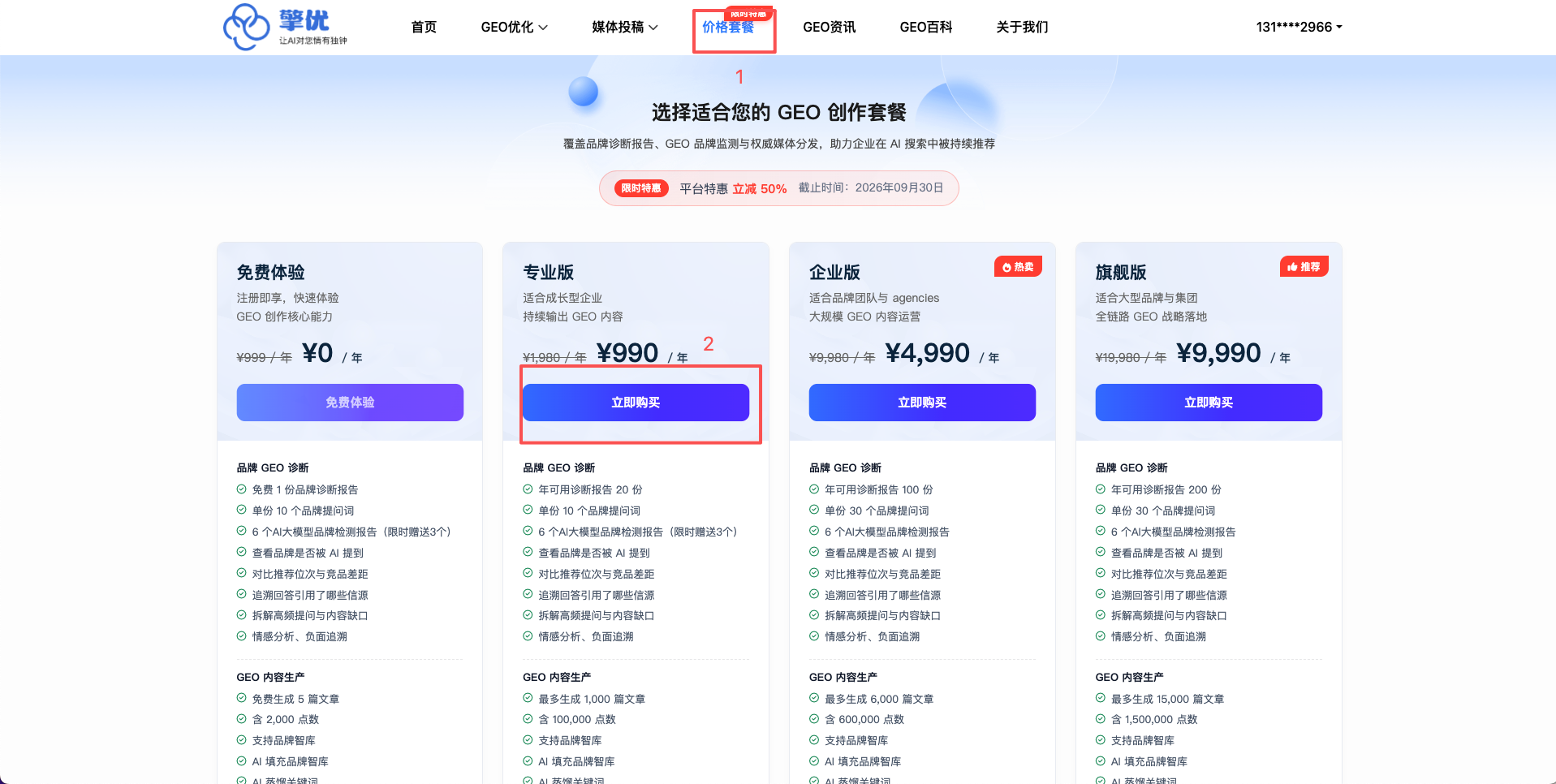The image size is (1556, 784).
Task: Click 企业版 单份 30 个品牌提问词 line
Action: pyautogui.click(x=877, y=510)
